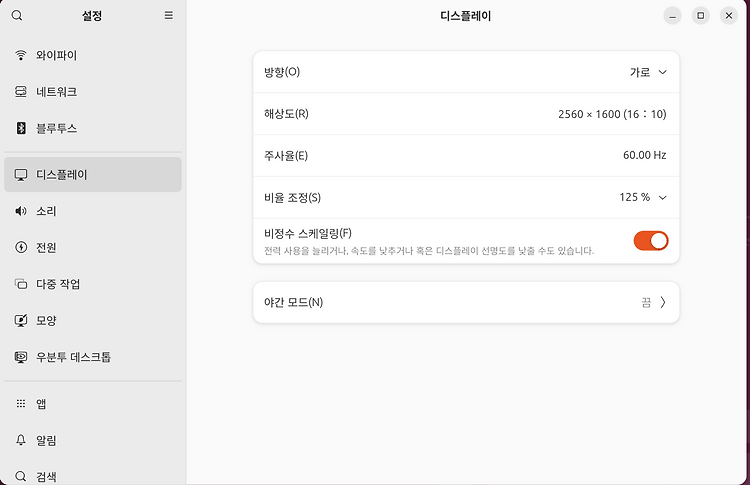Click the speaker icon beside 소리
The image size is (750, 485).
point(21,211)
